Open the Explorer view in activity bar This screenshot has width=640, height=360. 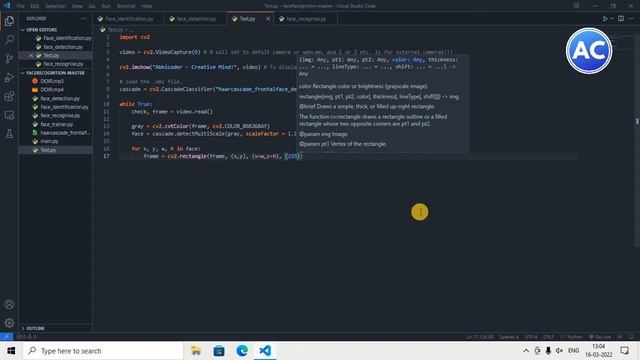(x=9, y=21)
